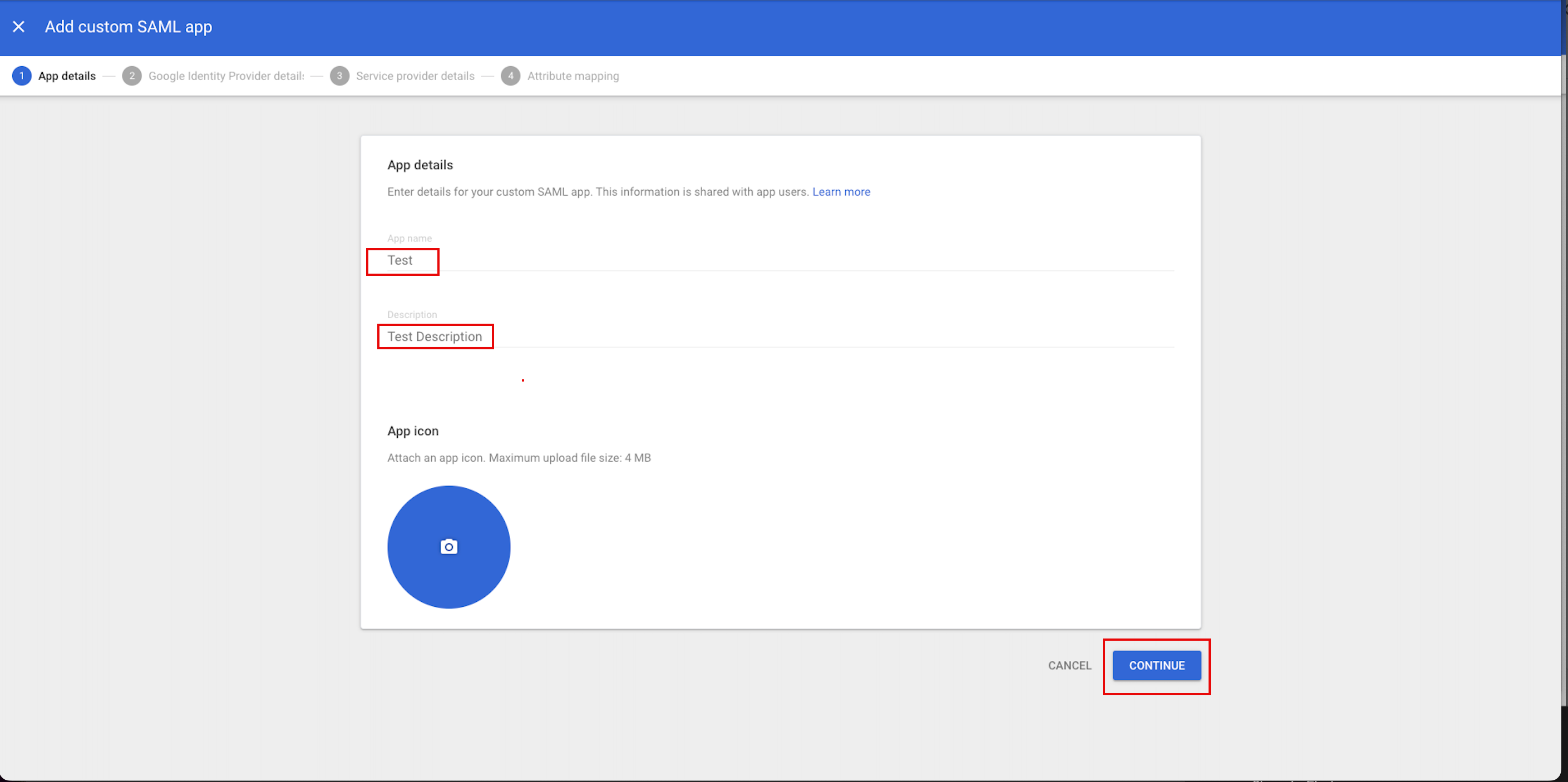1568x782 pixels.
Task: Select the App details step label
Action: (67, 76)
